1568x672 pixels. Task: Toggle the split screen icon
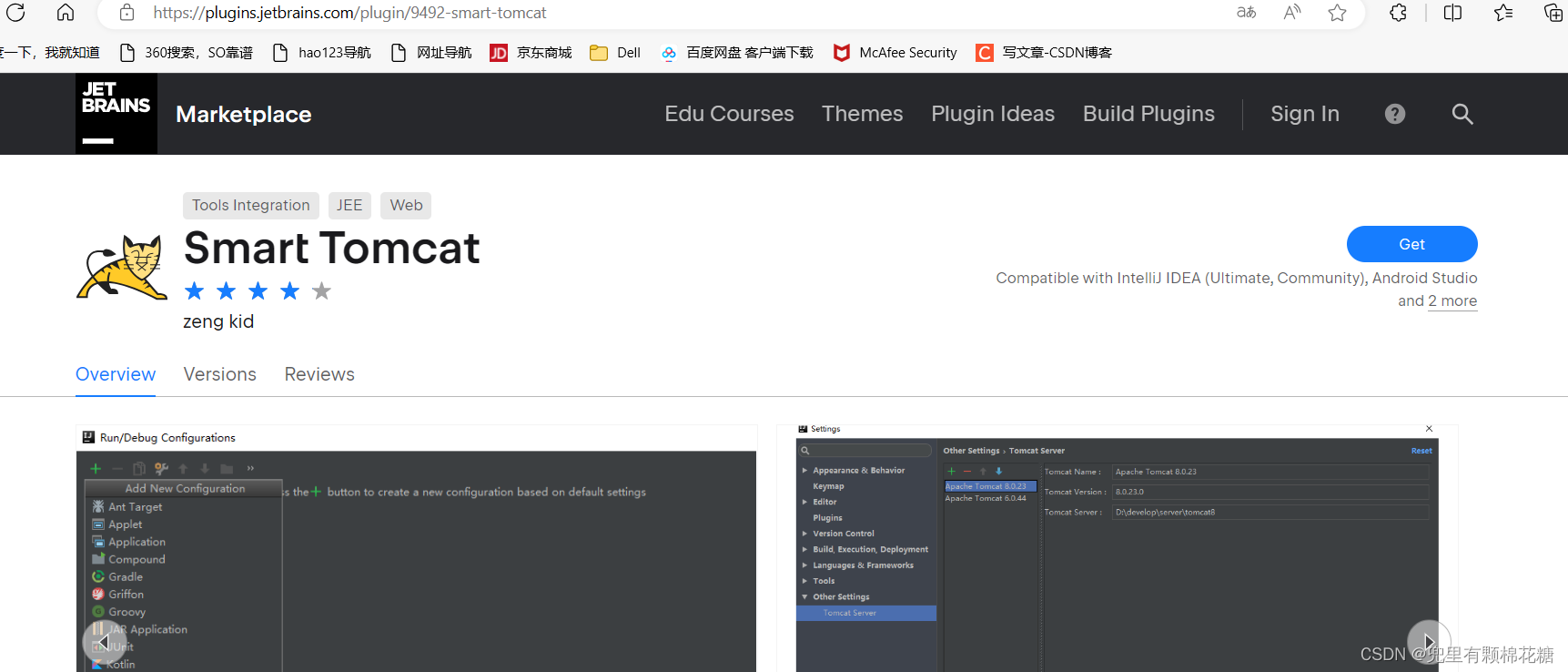tap(1453, 12)
